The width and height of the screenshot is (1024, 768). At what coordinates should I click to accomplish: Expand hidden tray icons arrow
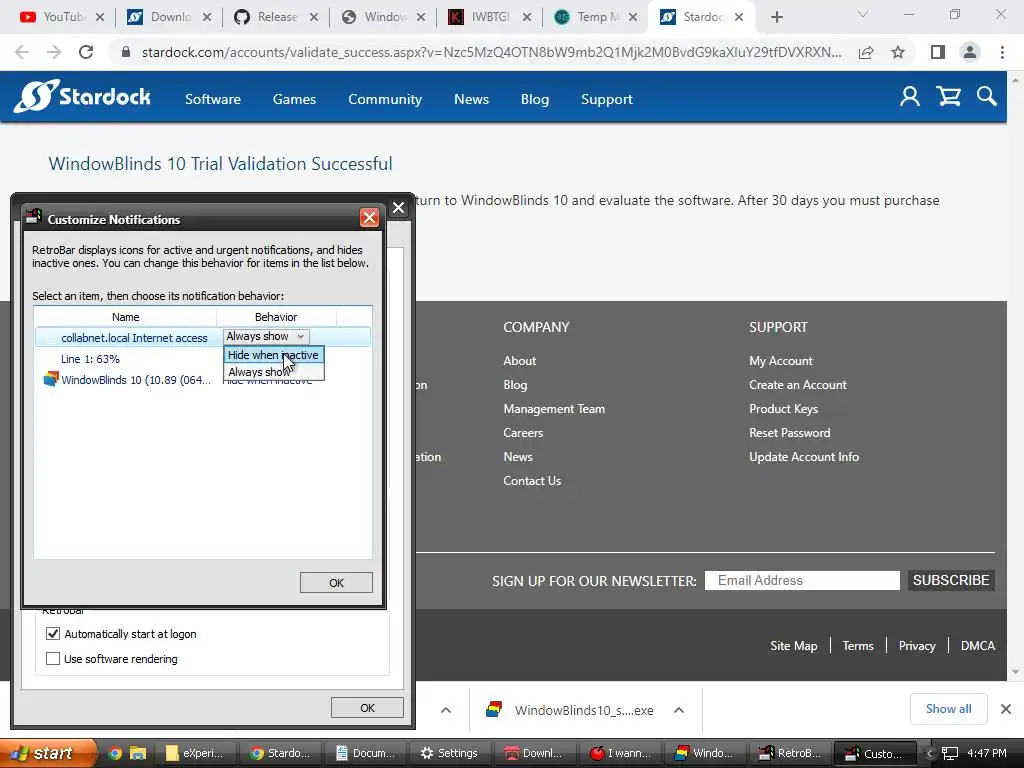tap(929, 753)
